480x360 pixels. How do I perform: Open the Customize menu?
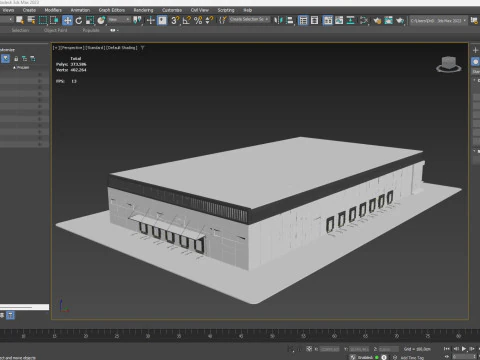click(172, 10)
